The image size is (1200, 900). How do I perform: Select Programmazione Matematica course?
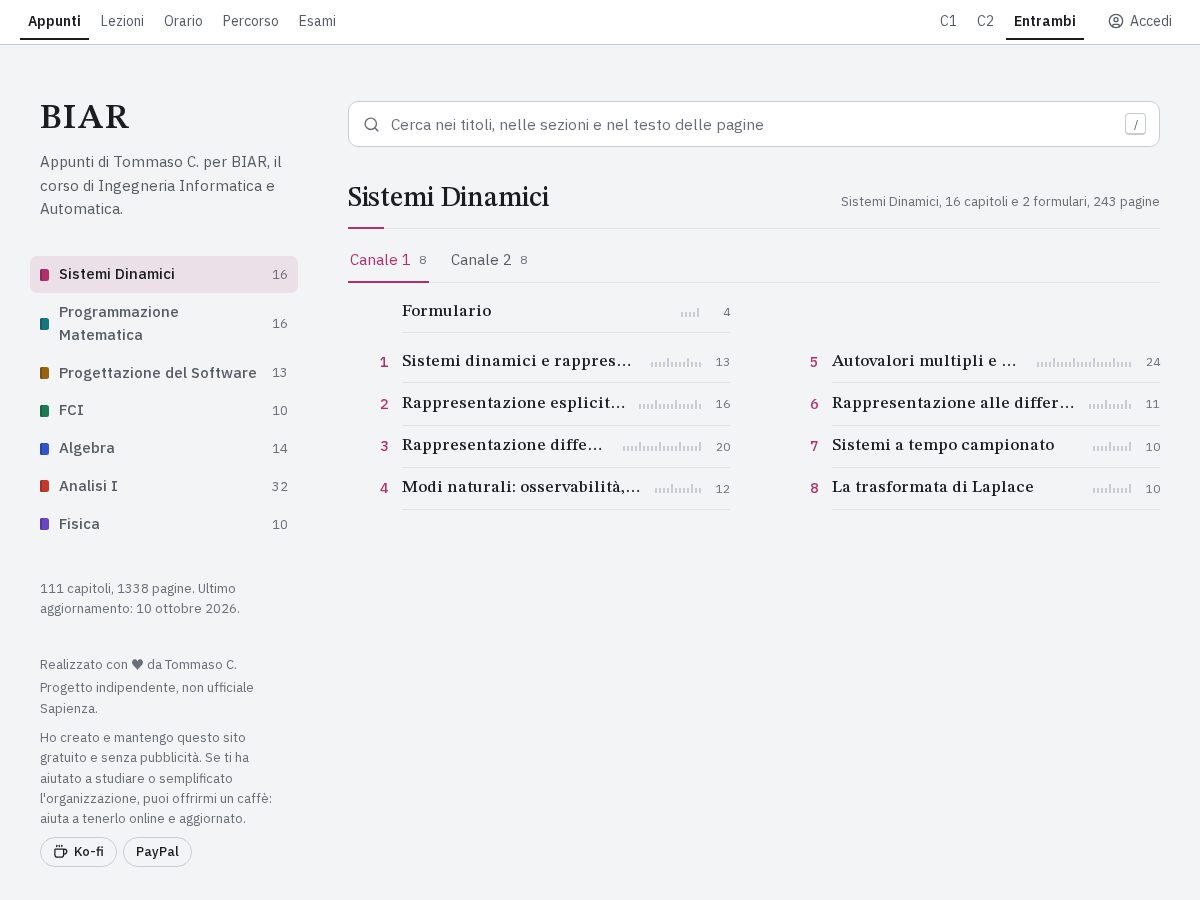164,324
